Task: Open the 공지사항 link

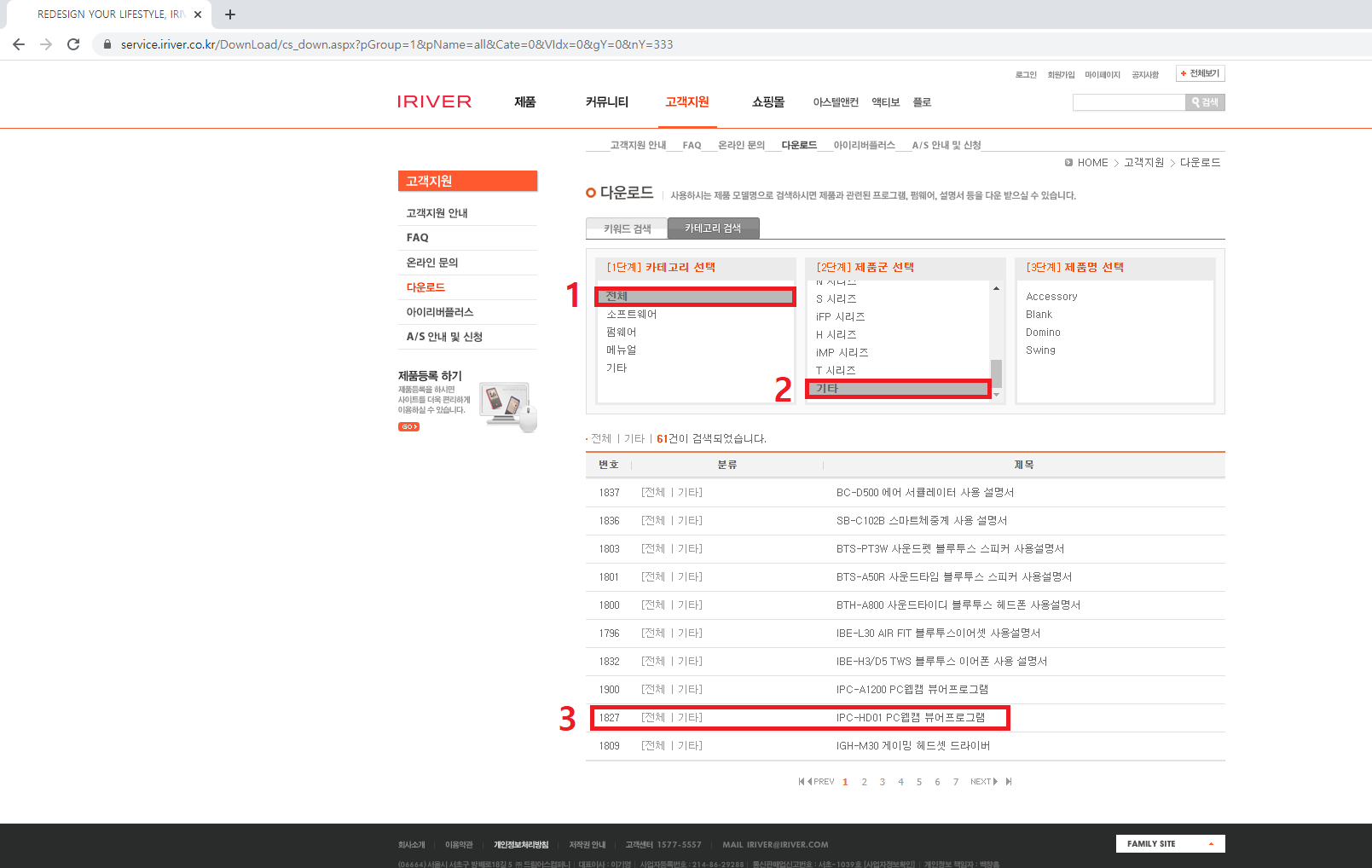Action: pyautogui.click(x=1145, y=75)
